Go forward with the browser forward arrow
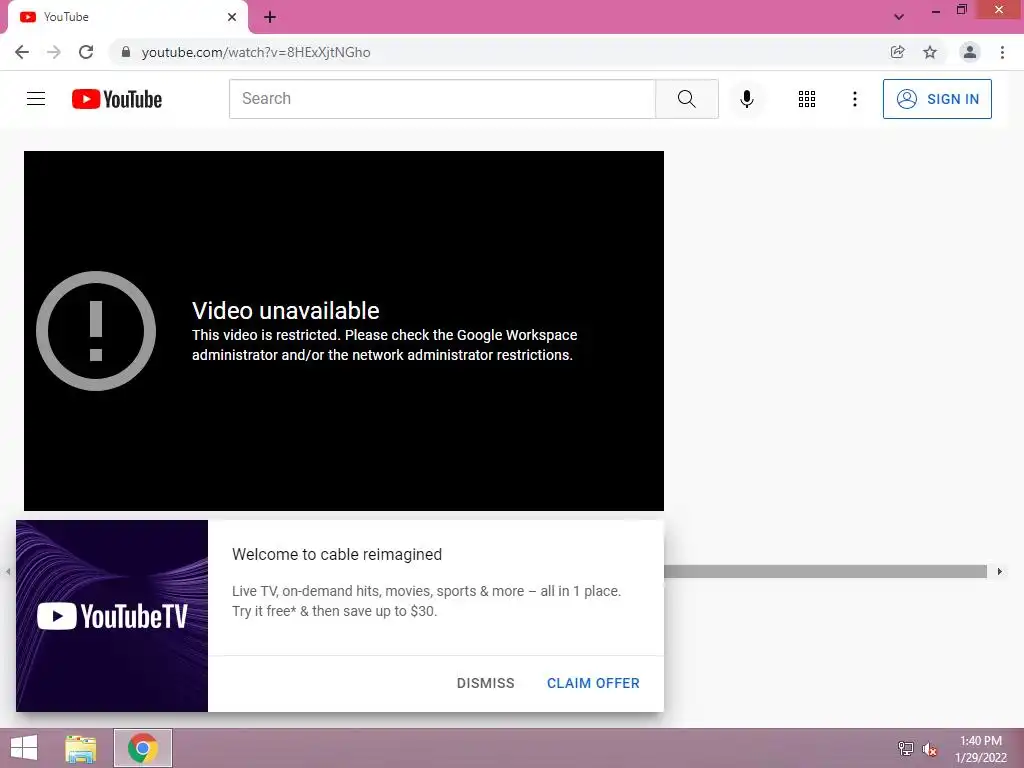This screenshot has width=1024, height=768. click(54, 52)
